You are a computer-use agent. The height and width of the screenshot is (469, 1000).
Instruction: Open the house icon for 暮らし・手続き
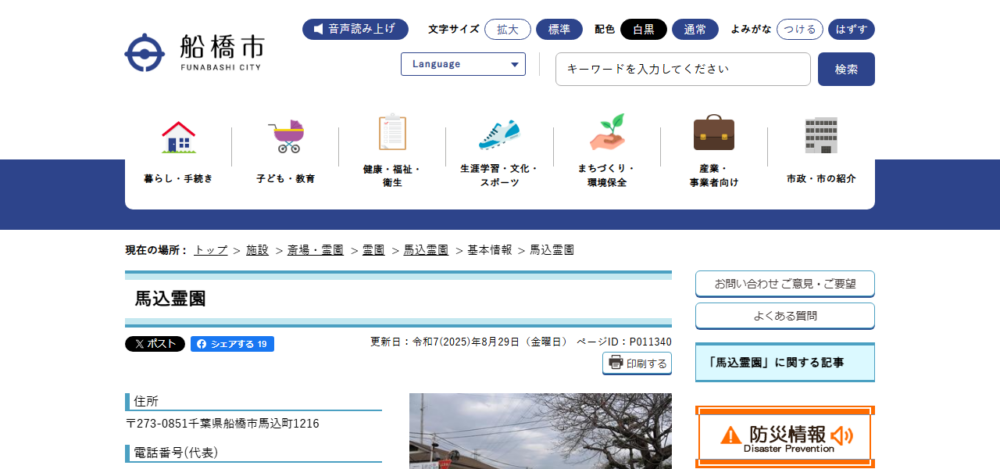[x=179, y=137]
